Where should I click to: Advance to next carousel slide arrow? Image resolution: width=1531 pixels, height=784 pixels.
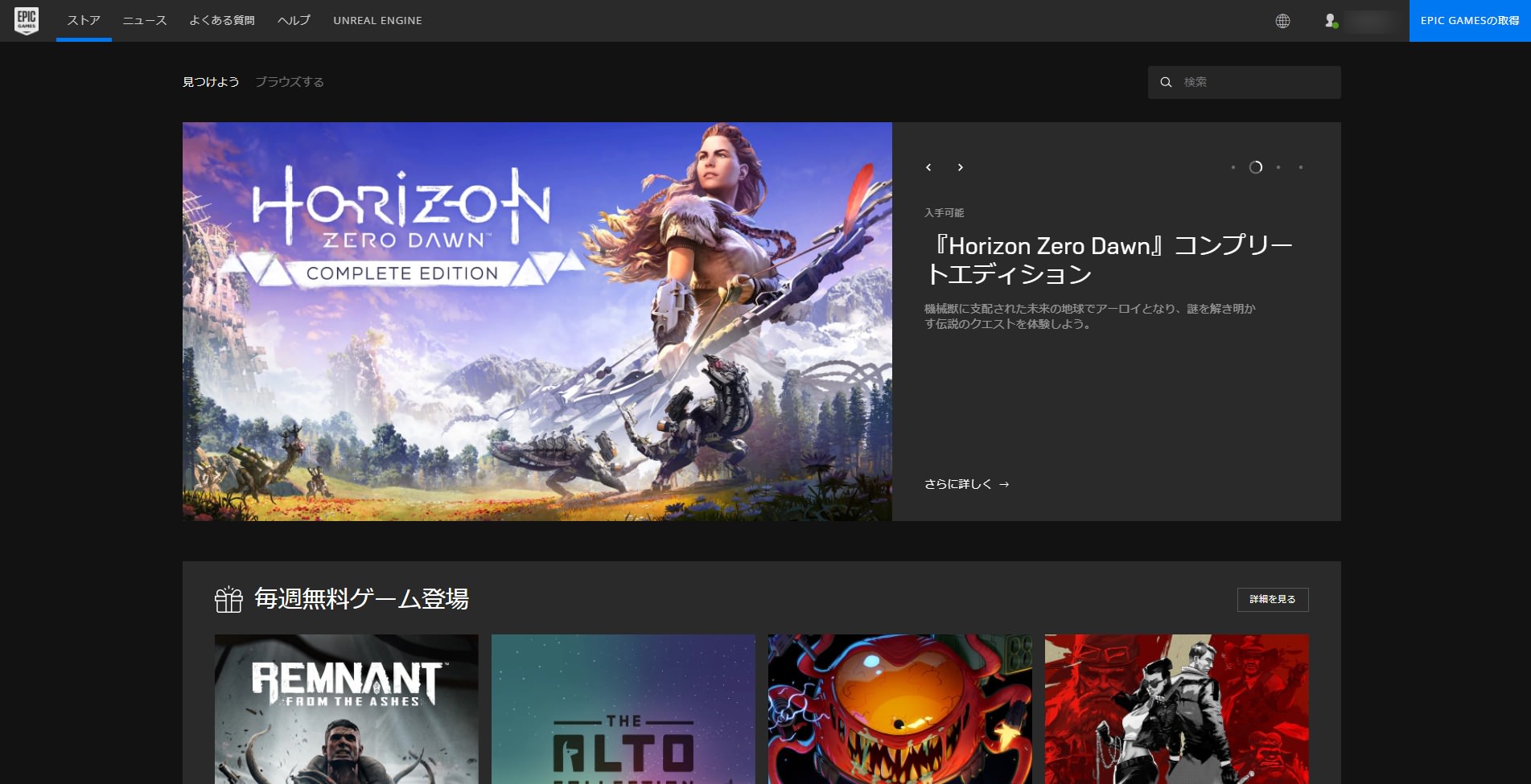click(960, 167)
